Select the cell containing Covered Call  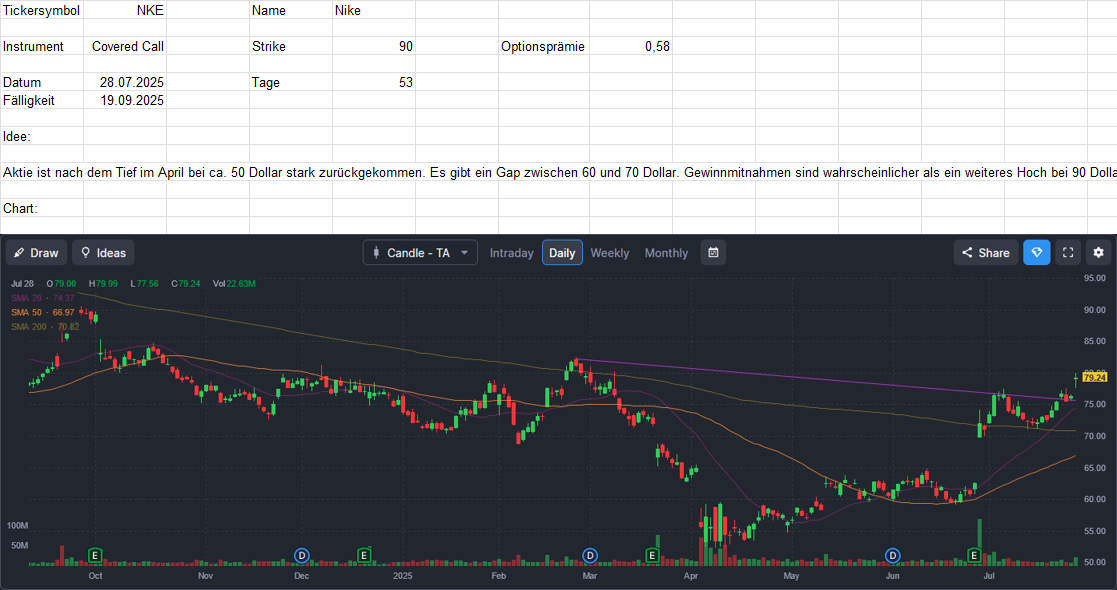[125, 46]
